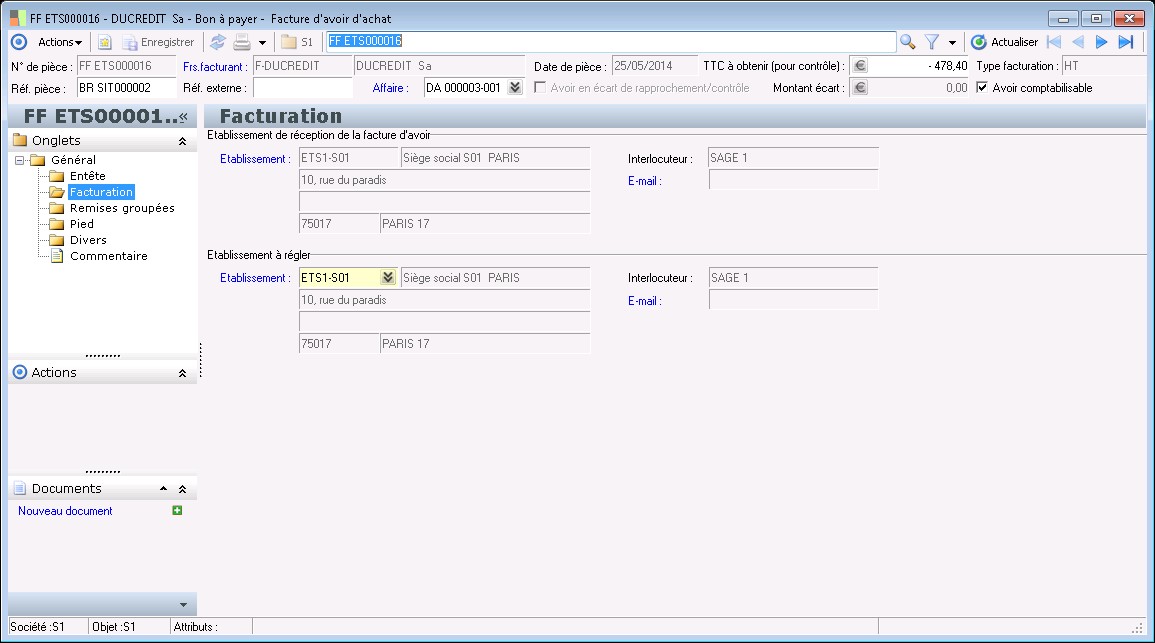
Task: Click euro icon next to TTC à obtenir
Action: click(x=859, y=66)
